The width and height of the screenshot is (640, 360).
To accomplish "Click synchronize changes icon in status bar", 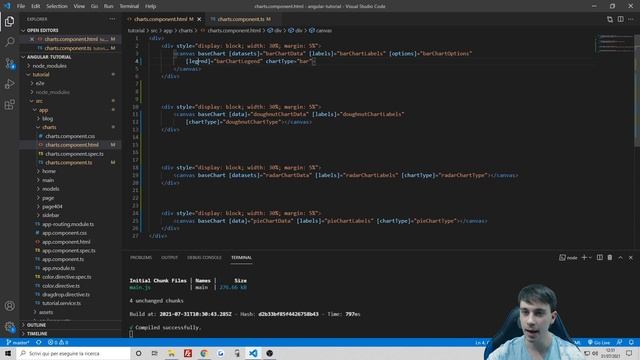I will click(39, 342).
